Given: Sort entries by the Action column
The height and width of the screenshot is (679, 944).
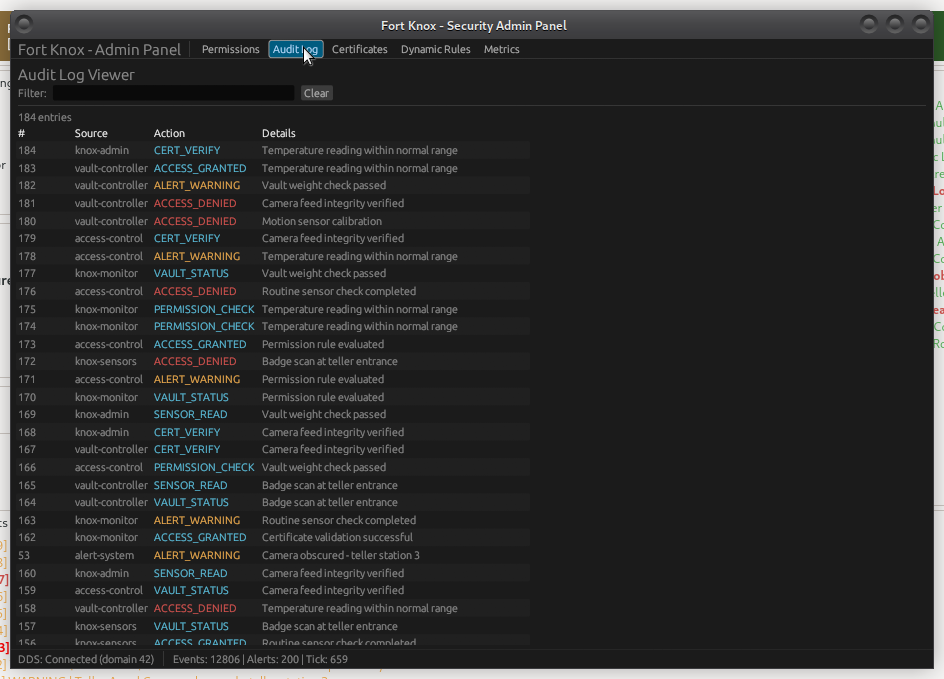Looking at the screenshot, I should click(x=168, y=133).
